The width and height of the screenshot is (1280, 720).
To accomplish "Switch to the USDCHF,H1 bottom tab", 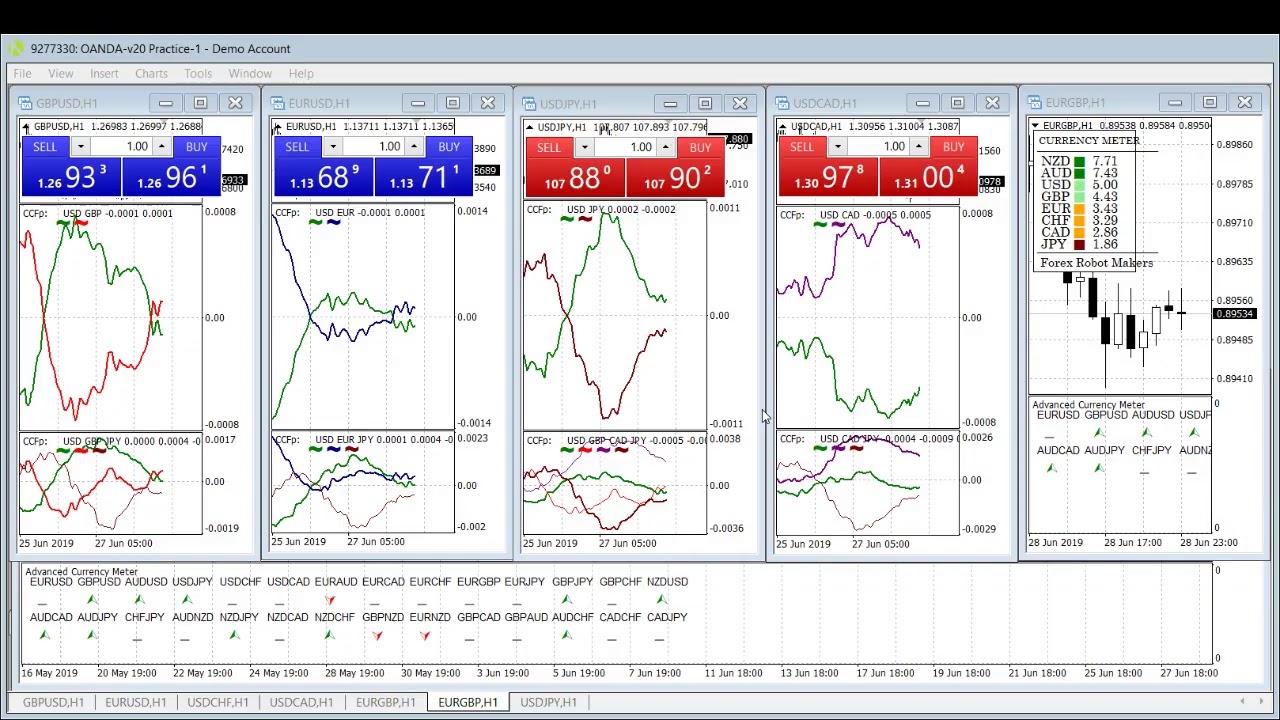I will coord(218,702).
